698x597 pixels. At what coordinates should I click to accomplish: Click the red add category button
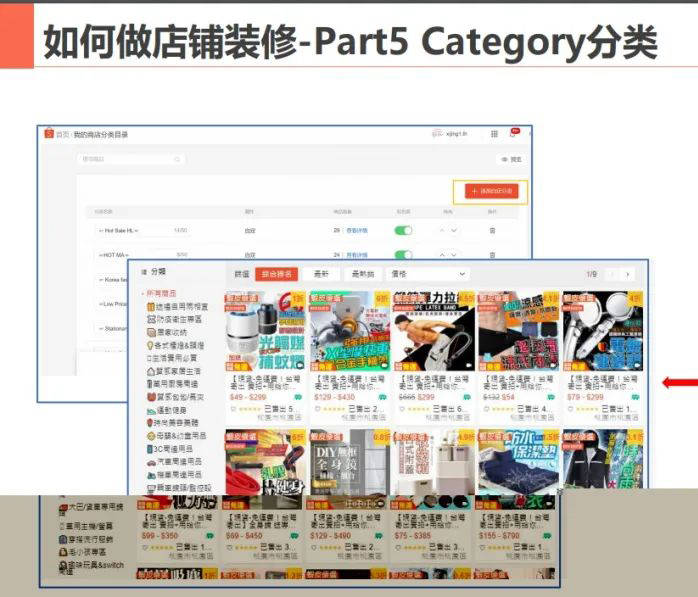tap(491, 191)
